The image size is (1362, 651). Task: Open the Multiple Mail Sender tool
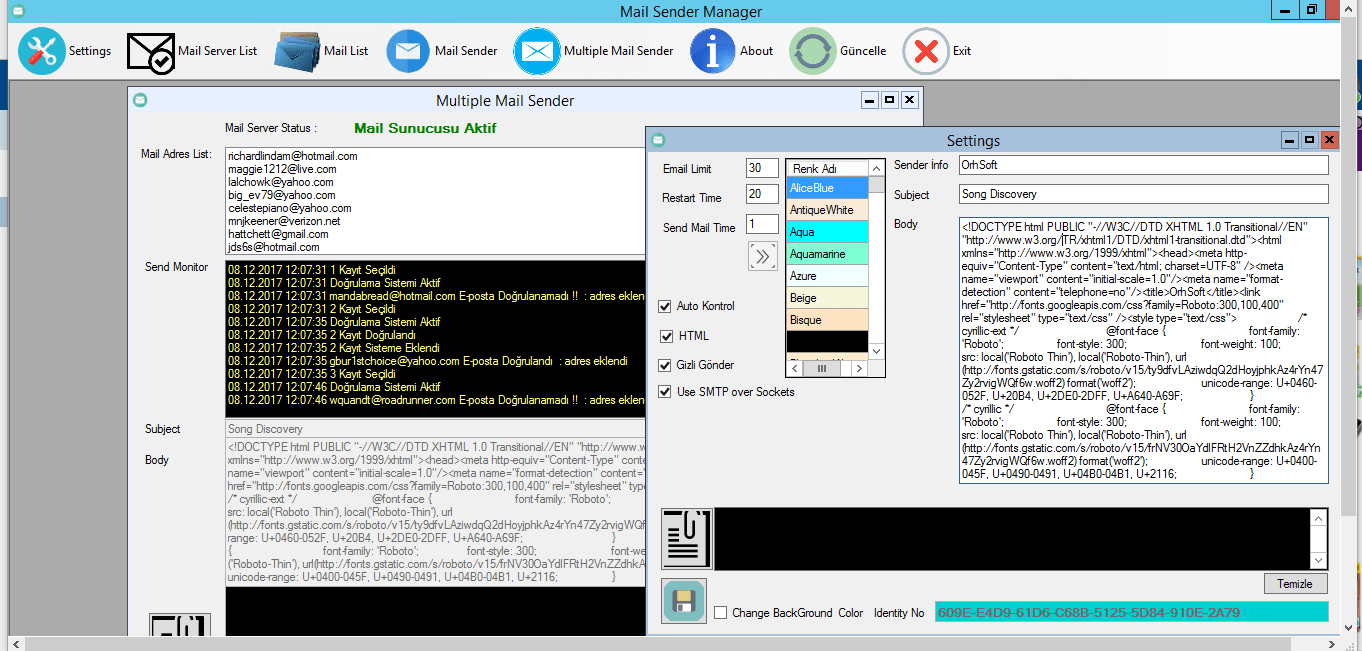pyautogui.click(x=537, y=51)
